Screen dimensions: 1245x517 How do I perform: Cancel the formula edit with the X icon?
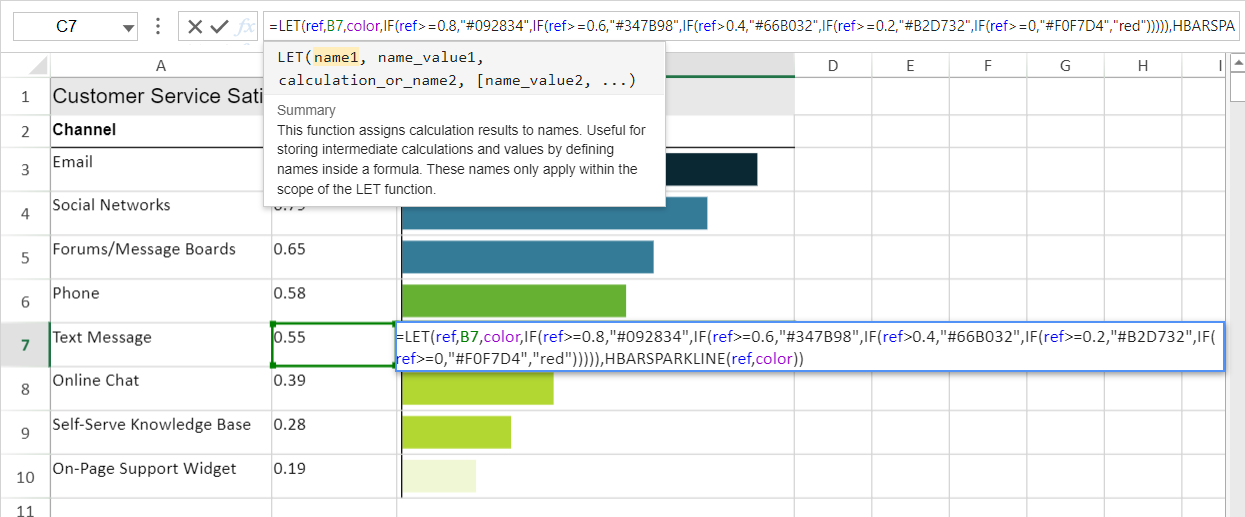point(195,27)
